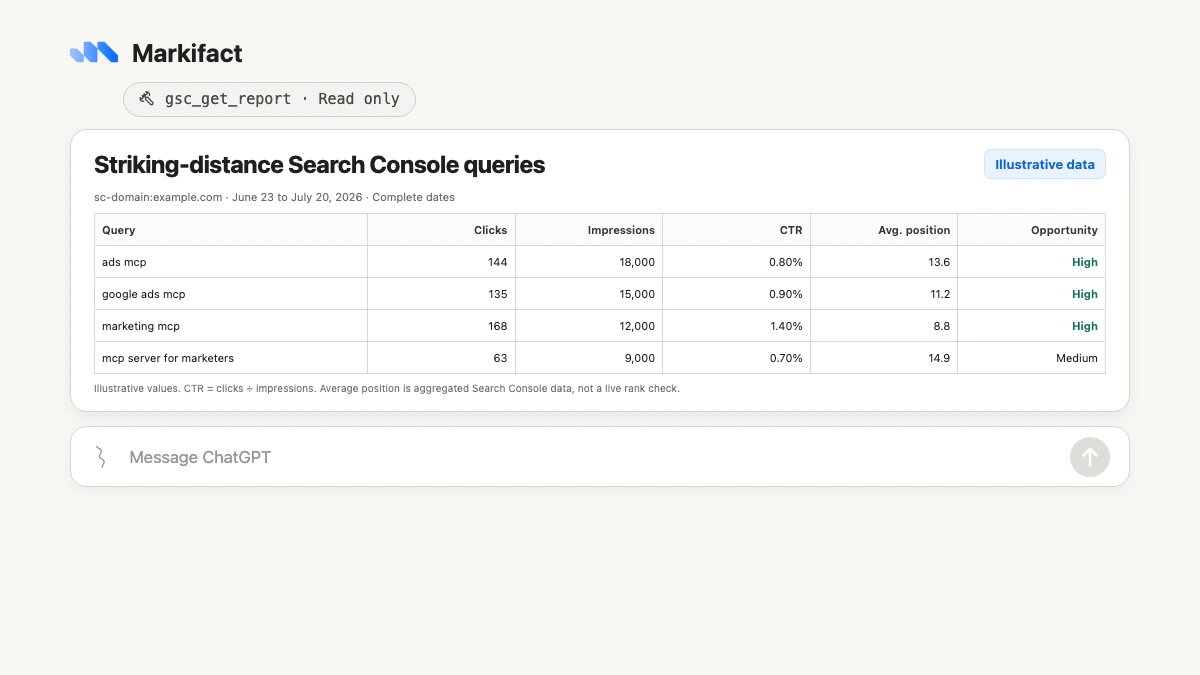Click the squiggle icon in message box
This screenshot has height=675, width=1200.
coord(100,457)
